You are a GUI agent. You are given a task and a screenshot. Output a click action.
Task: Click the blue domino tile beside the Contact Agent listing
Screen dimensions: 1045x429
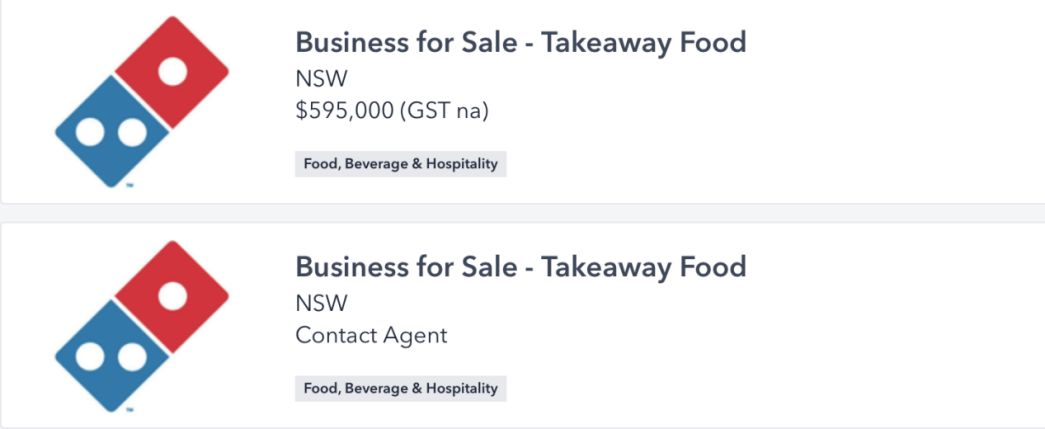(112, 356)
